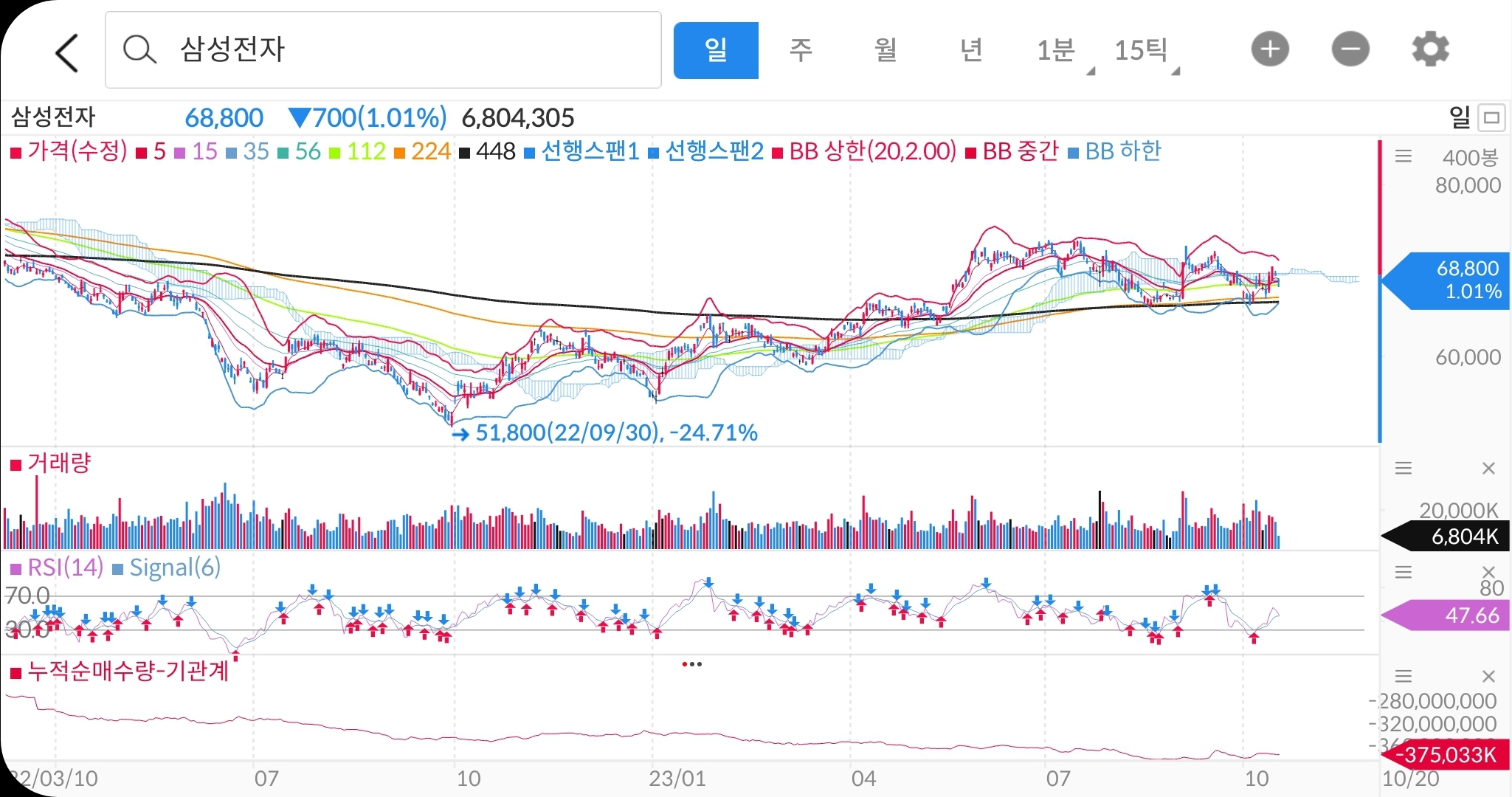Tap the 23/01 date axis label
Viewport: 1512px width, 797px height.
677,779
